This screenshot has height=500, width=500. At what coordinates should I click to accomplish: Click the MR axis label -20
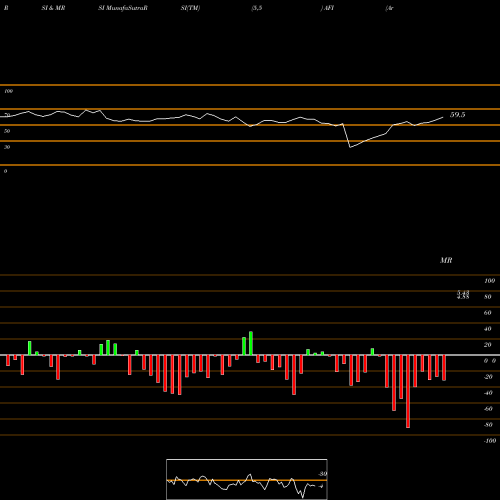488,377
